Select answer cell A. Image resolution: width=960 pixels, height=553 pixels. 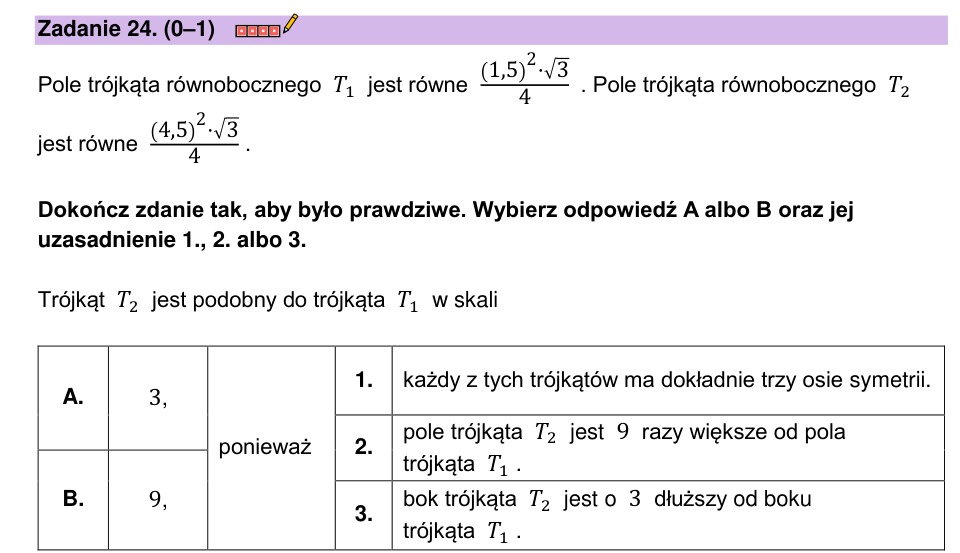[73, 397]
